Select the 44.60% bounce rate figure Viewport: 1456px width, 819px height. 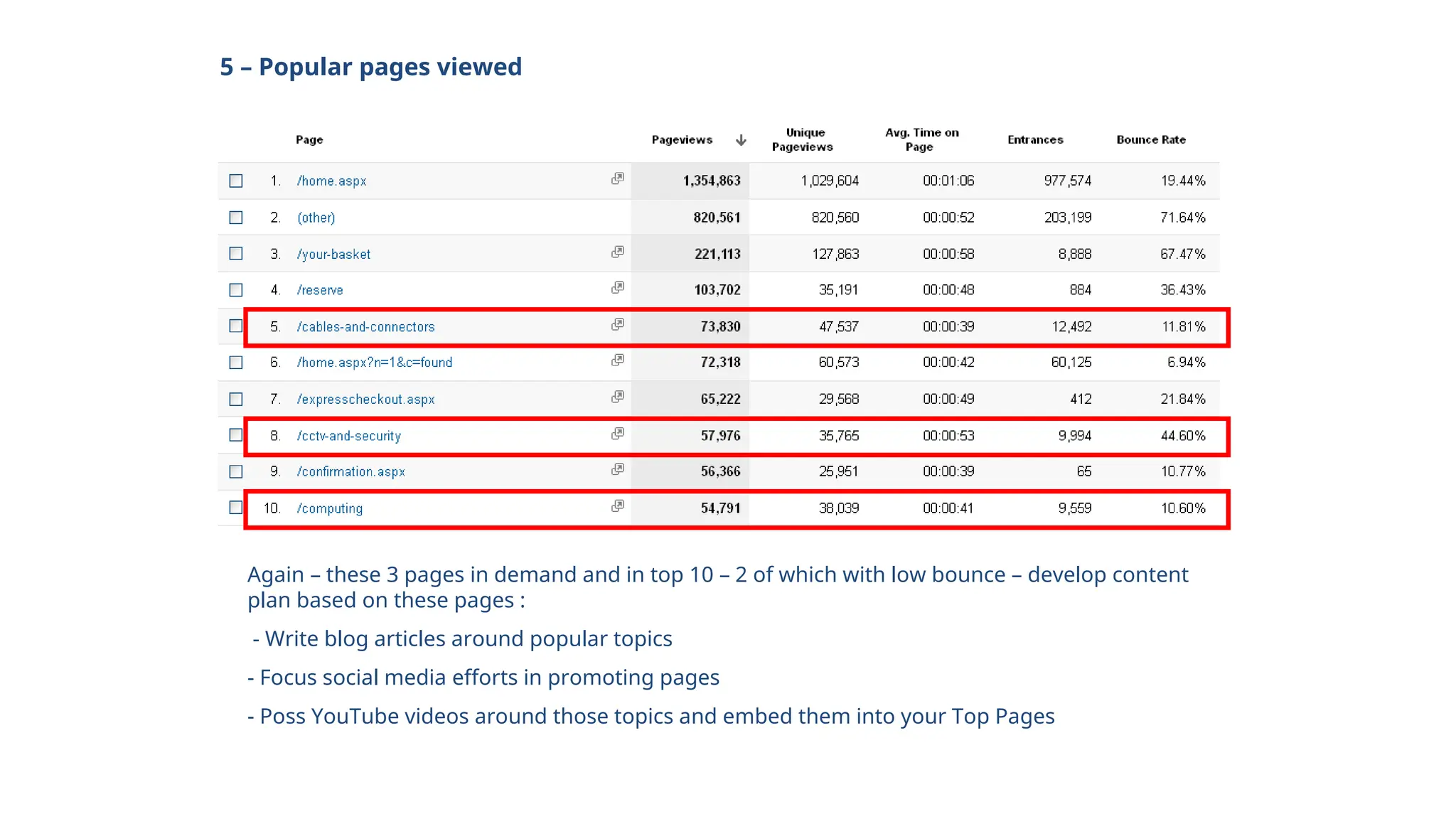pyautogui.click(x=1183, y=436)
